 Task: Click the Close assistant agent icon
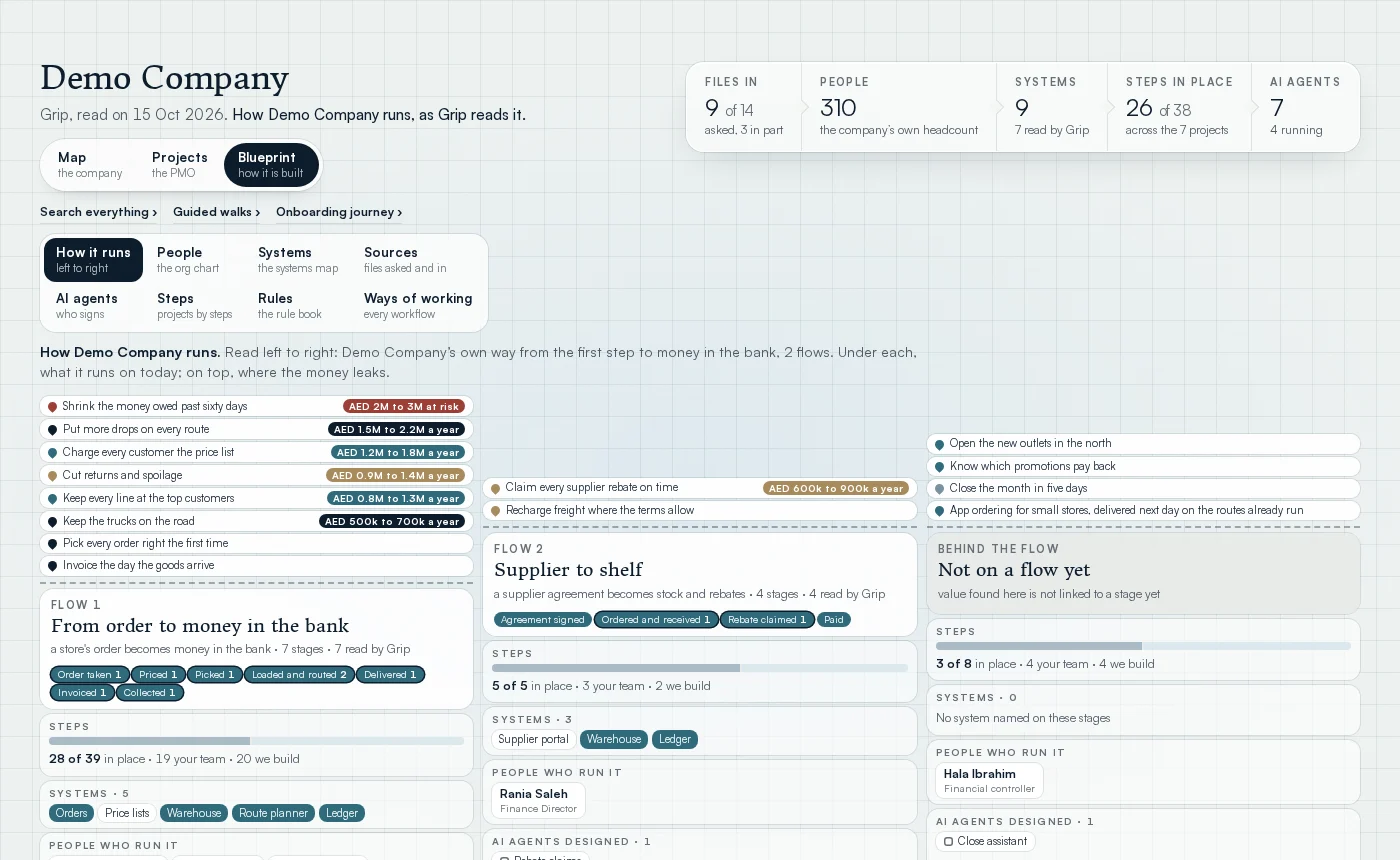point(948,842)
